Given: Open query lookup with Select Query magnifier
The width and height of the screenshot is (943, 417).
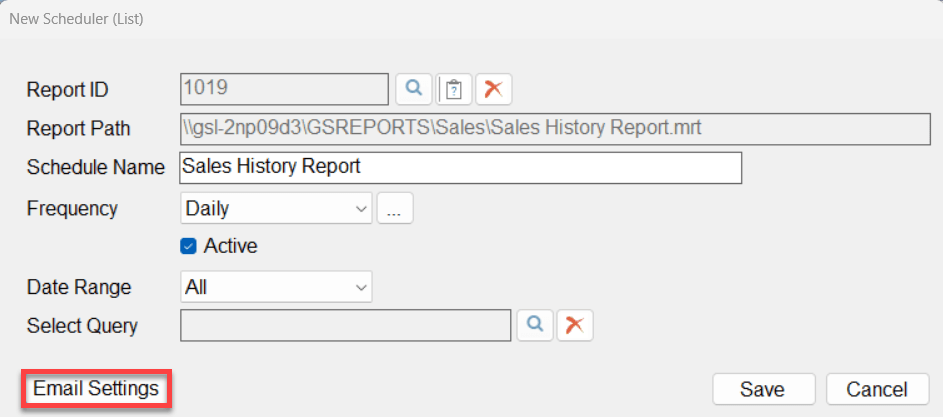Looking at the screenshot, I should (535, 325).
